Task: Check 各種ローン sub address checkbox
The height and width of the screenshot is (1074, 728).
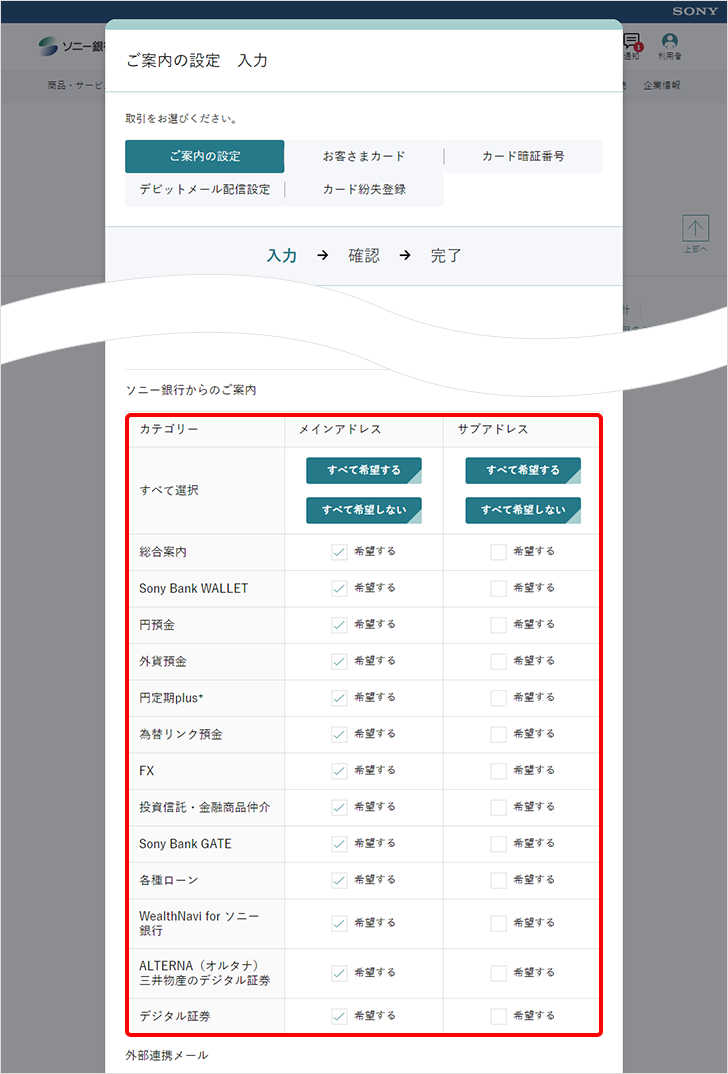Action: pyautogui.click(x=499, y=880)
